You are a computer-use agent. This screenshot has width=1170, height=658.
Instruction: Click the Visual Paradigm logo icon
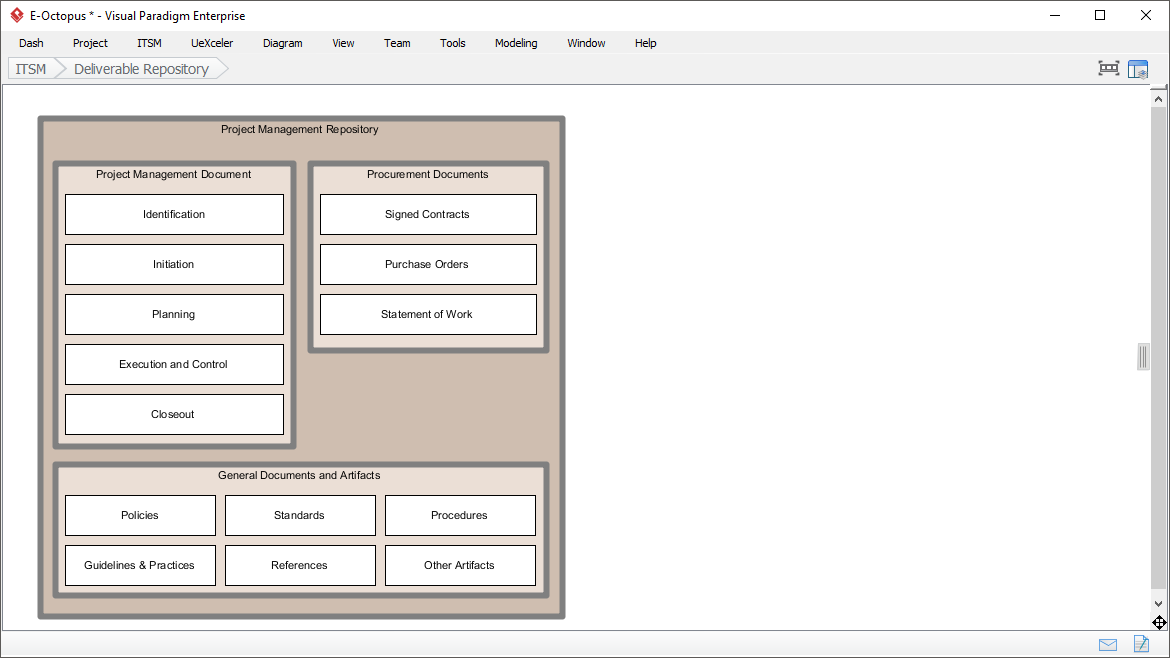16,15
